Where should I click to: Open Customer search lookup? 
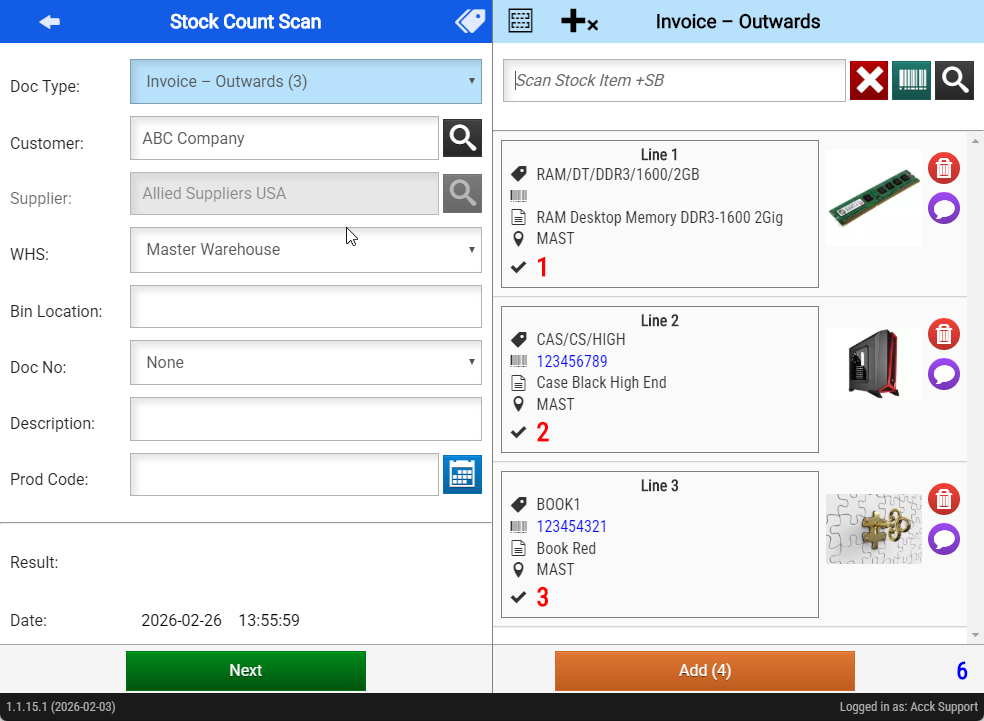463,137
